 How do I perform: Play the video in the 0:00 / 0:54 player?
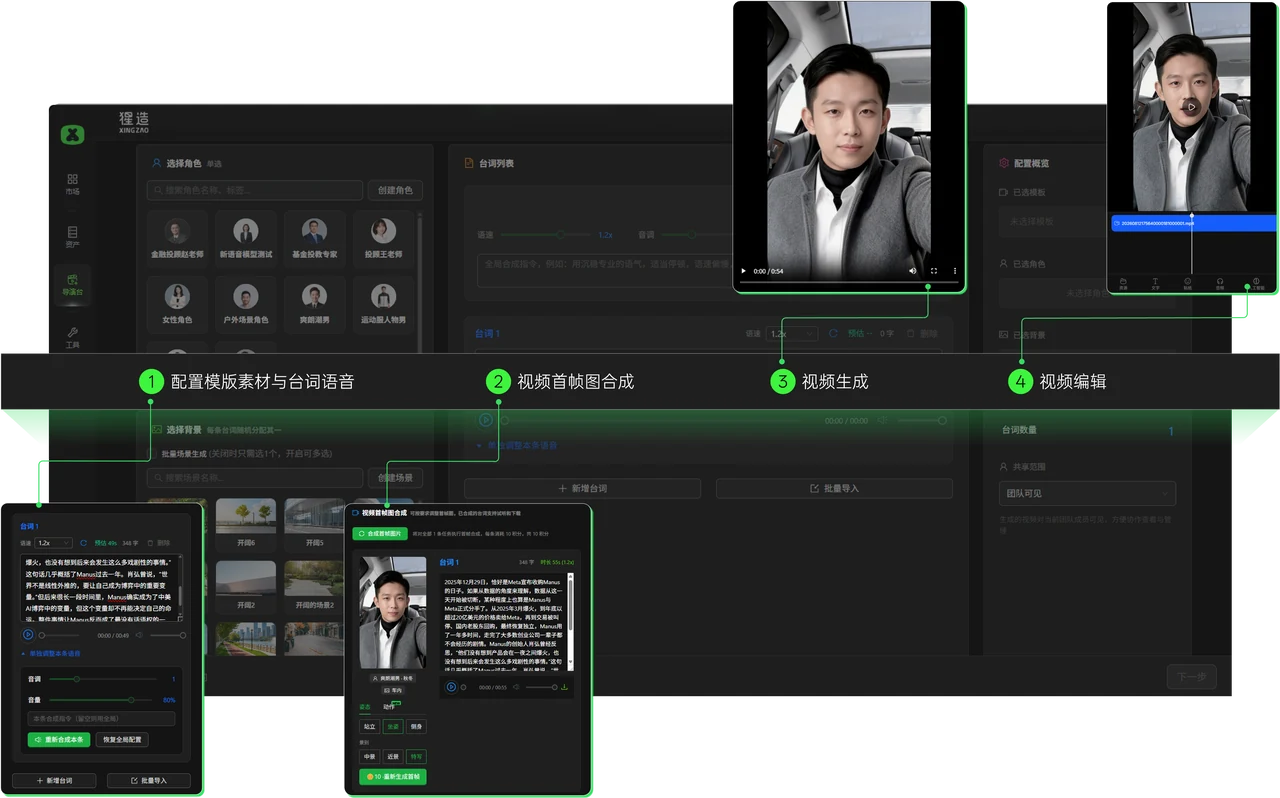click(x=743, y=271)
